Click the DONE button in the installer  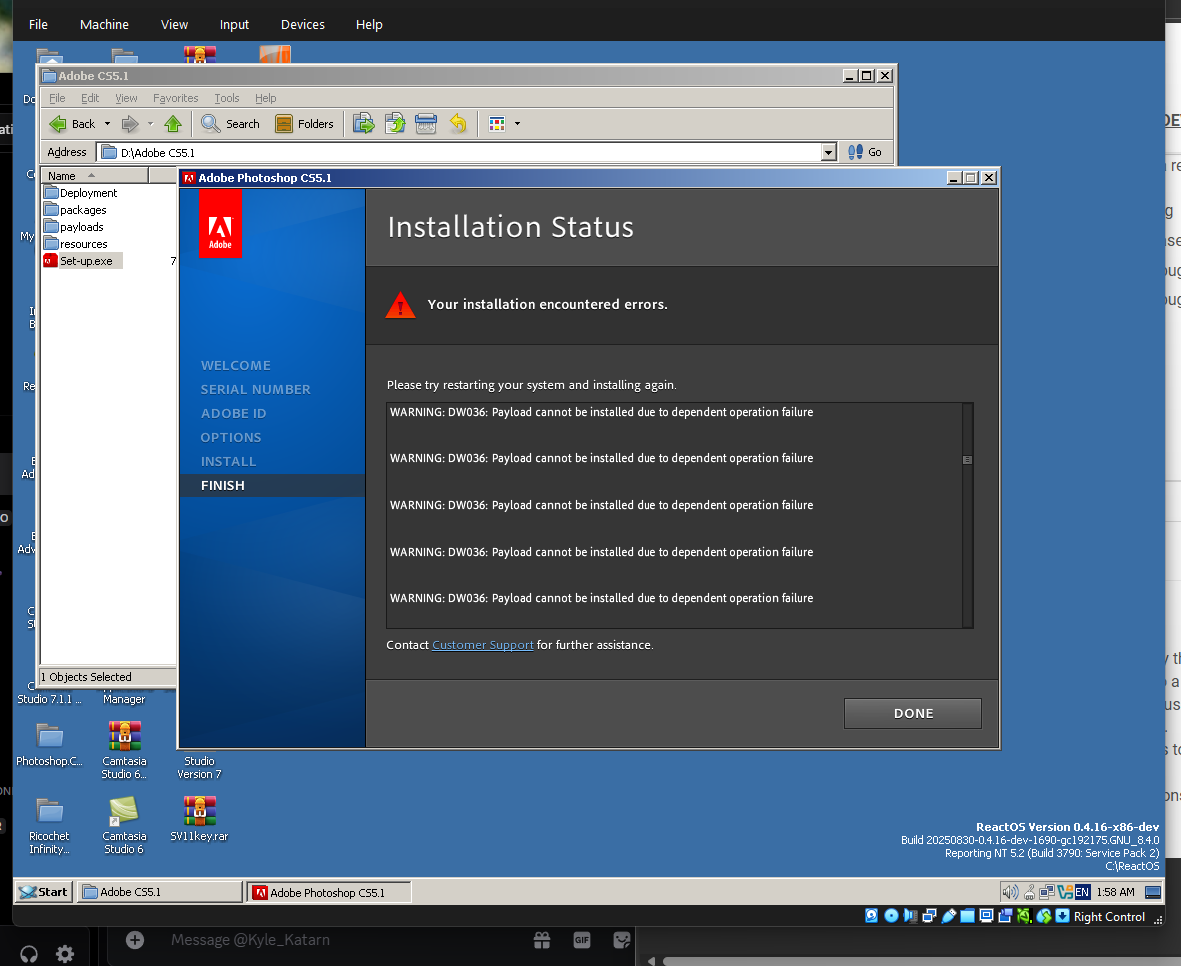(x=913, y=713)
